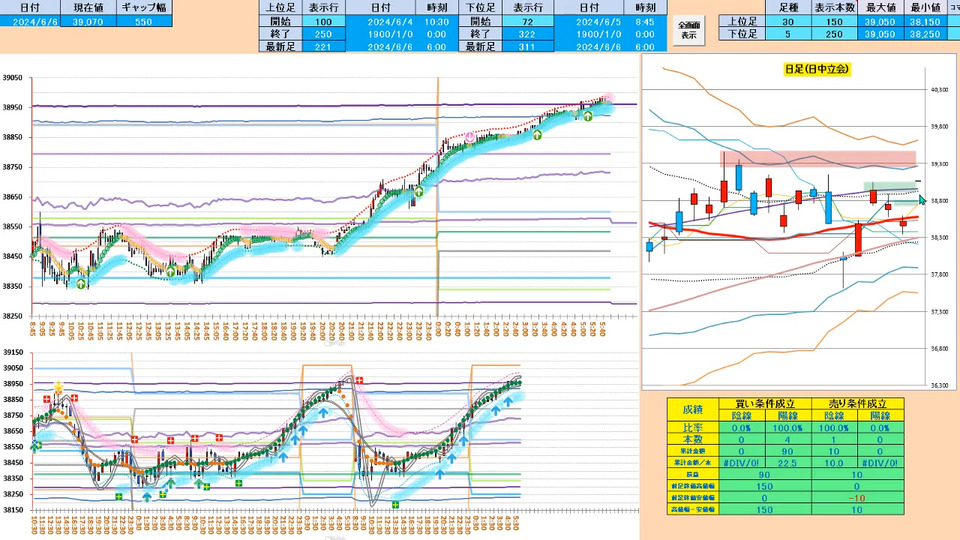Viewport: 960px width, 540px height.
Task: Click the 38250 axis label on upper chart
Action: (x=12, y=316)
